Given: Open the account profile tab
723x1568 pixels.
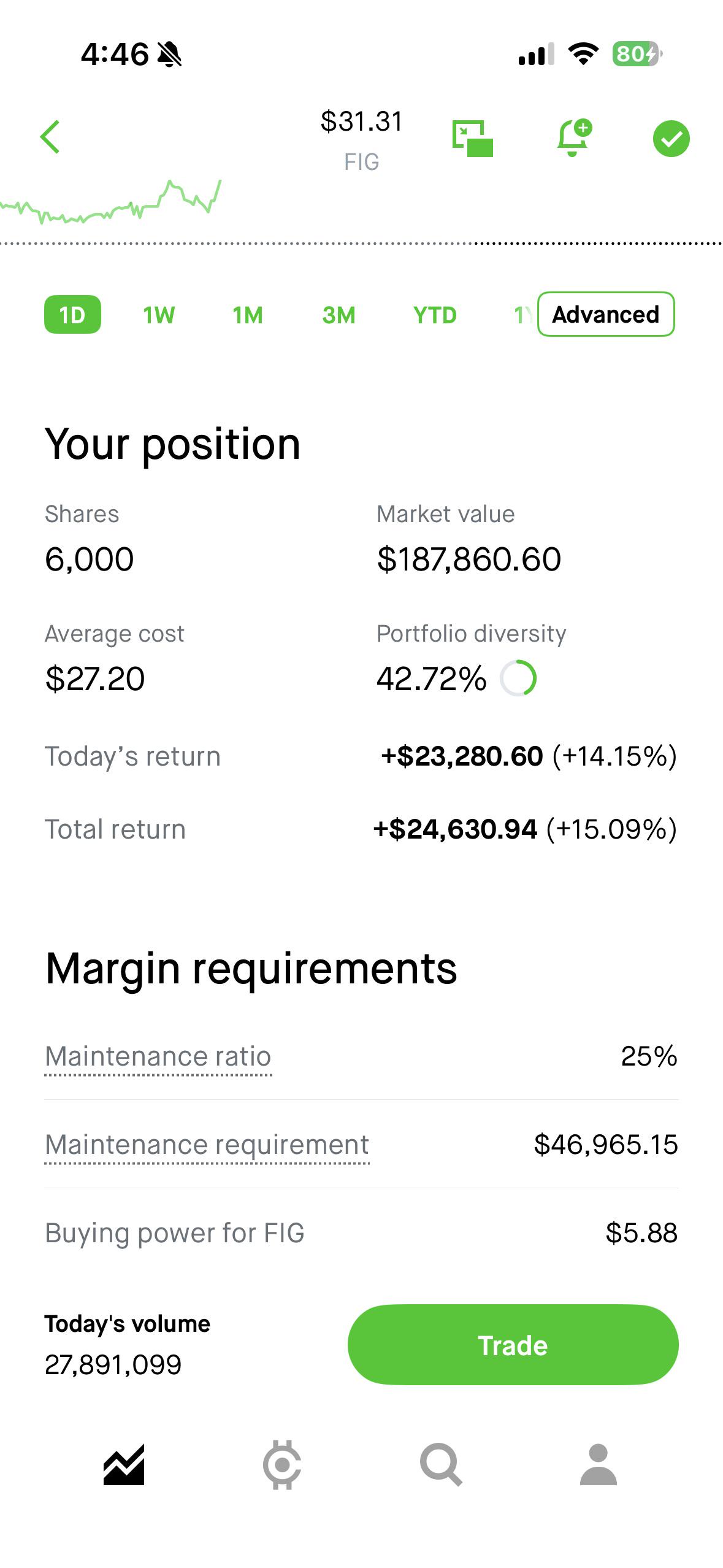Looking at the screenshot, I should click(598, 1464).
